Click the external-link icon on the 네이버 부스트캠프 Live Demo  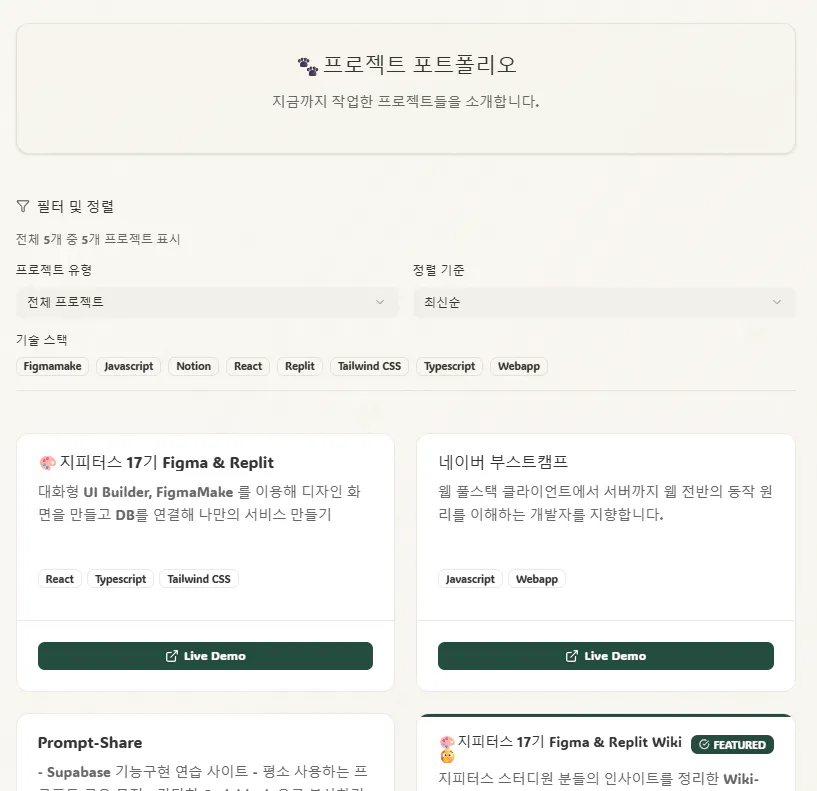coord(568,655)
